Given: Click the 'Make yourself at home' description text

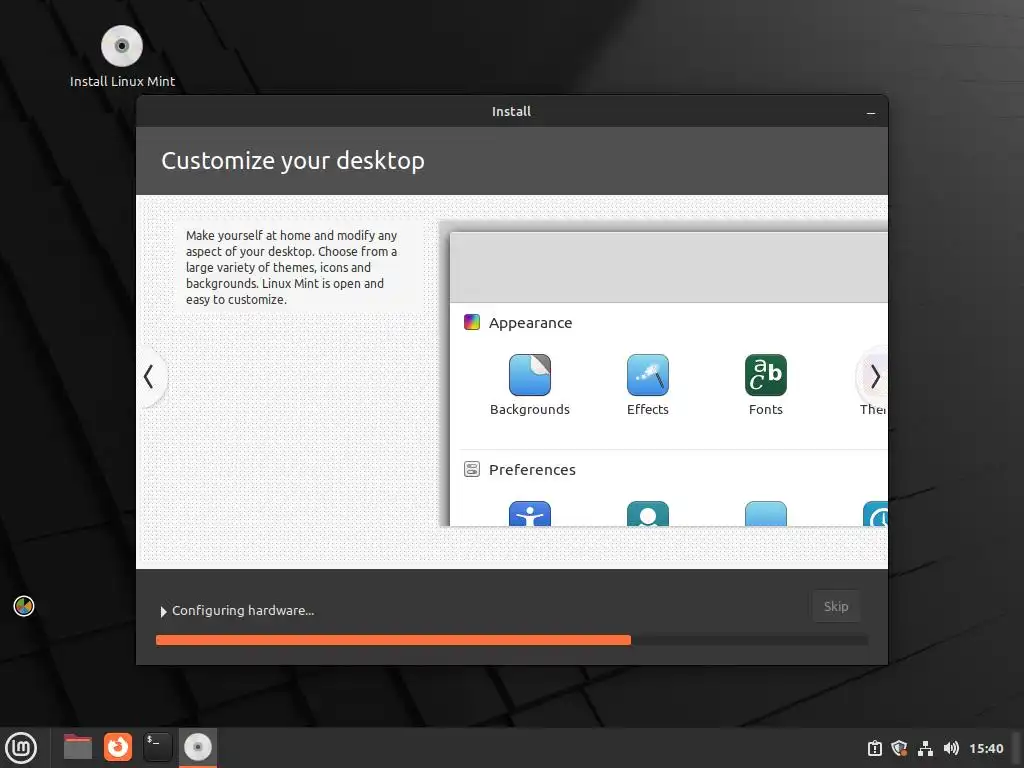Looking at the screenshot, I should point(291,267).
